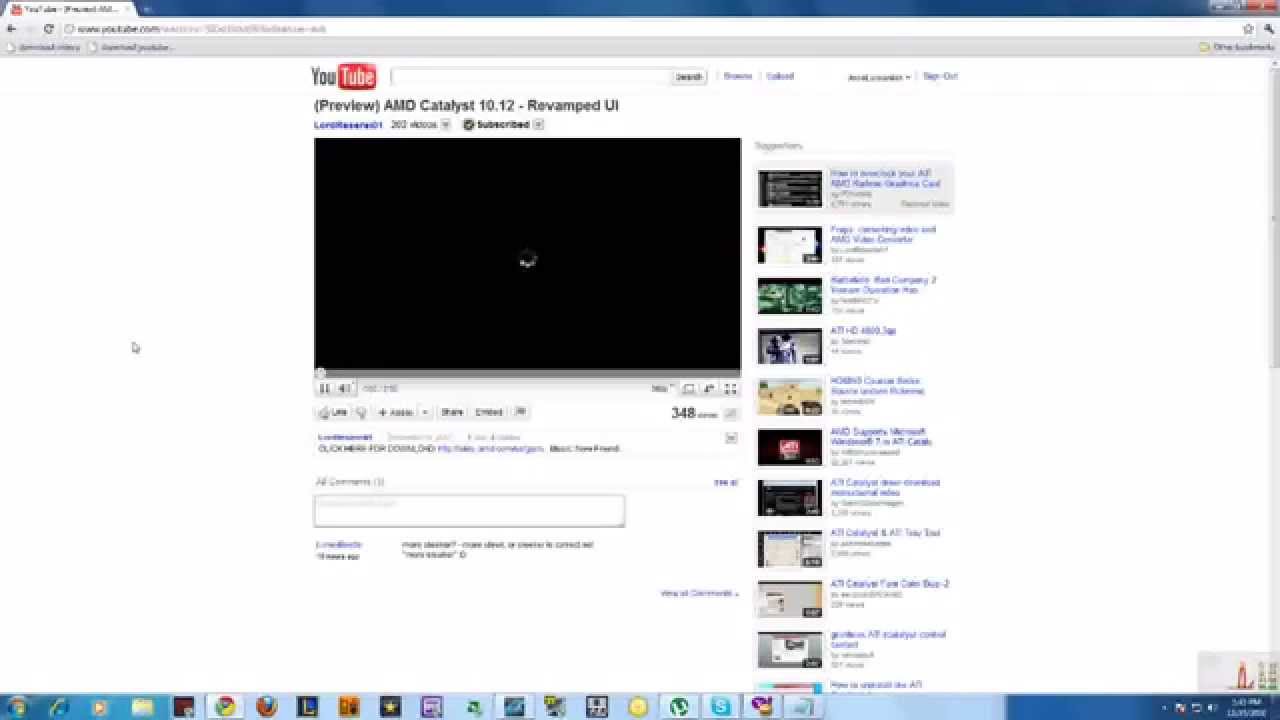
Task: Expand the 263 videos dropdown arrow
Action: tap(445, 125)
